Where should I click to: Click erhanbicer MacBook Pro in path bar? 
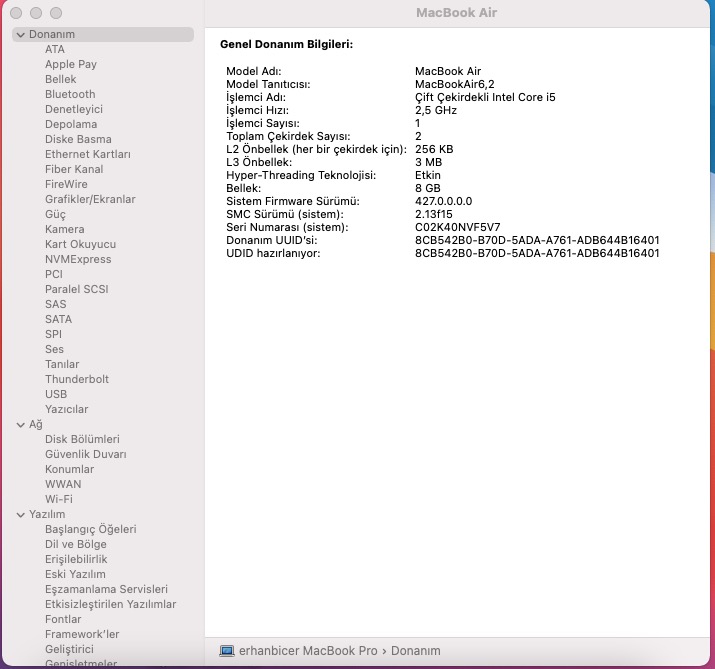coord(310,651)
